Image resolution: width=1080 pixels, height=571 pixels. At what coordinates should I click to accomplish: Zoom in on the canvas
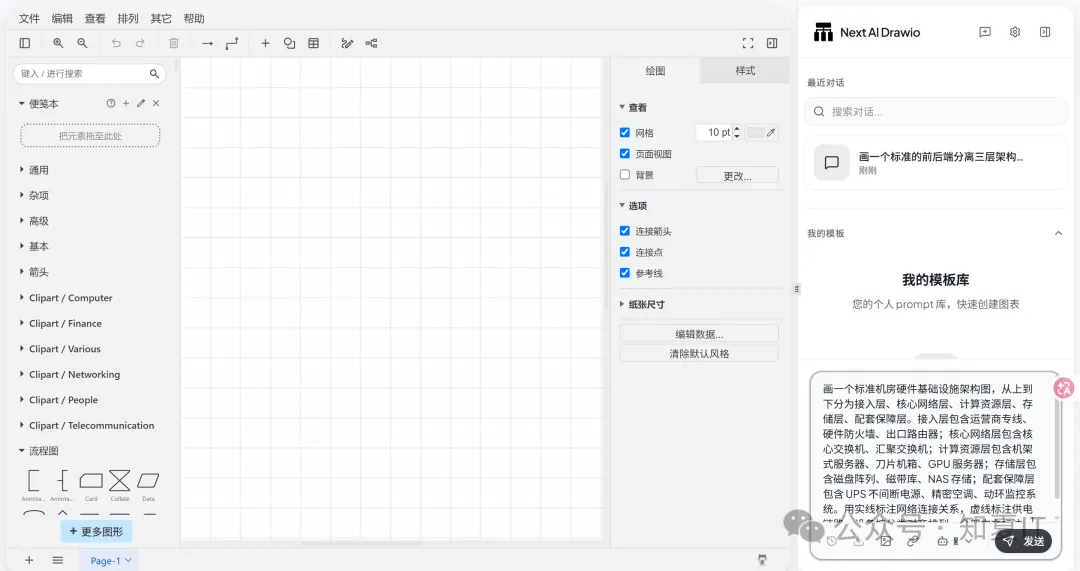pyautogui.click(x=59, y=43)
